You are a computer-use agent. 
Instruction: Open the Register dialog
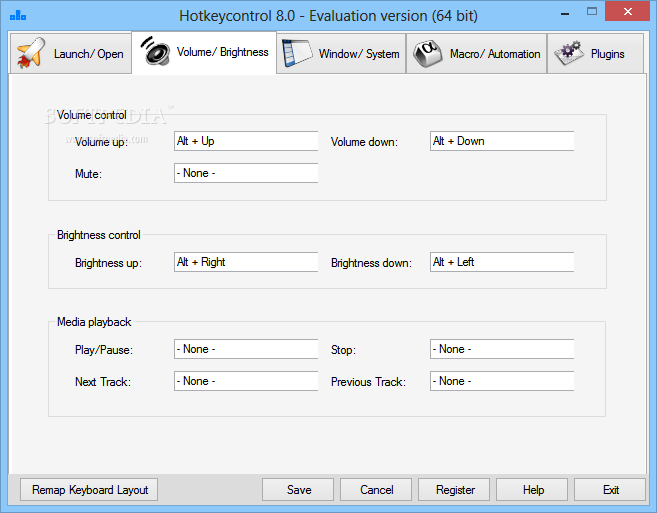[x=454, y=490]
